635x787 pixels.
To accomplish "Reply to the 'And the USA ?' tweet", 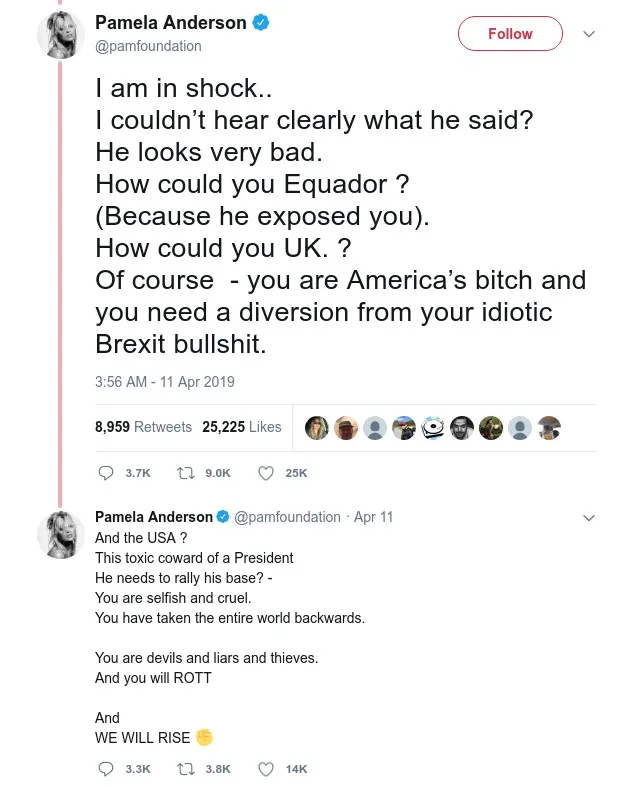I will [107, 769].
